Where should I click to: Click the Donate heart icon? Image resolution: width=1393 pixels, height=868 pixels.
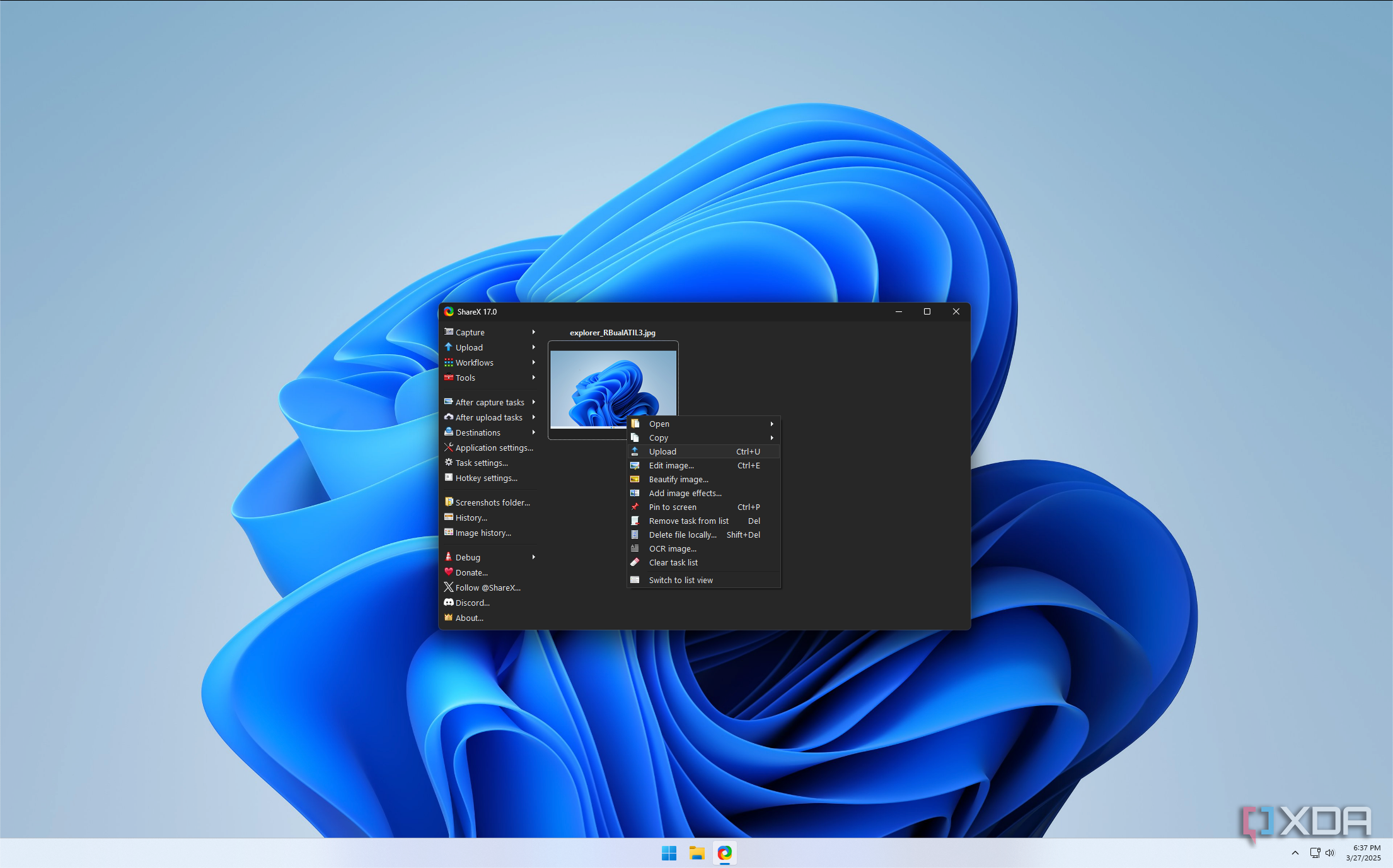pyautogui.click(x=449, y=572)
